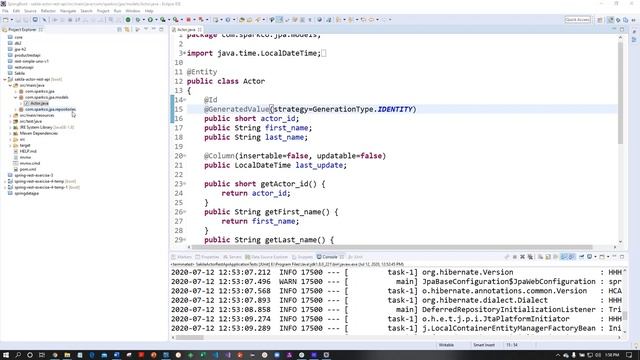The width and height of the screenshot is (640, 360).
Task: Select Actor.java in Project Explorer
Action: [39, 103]
